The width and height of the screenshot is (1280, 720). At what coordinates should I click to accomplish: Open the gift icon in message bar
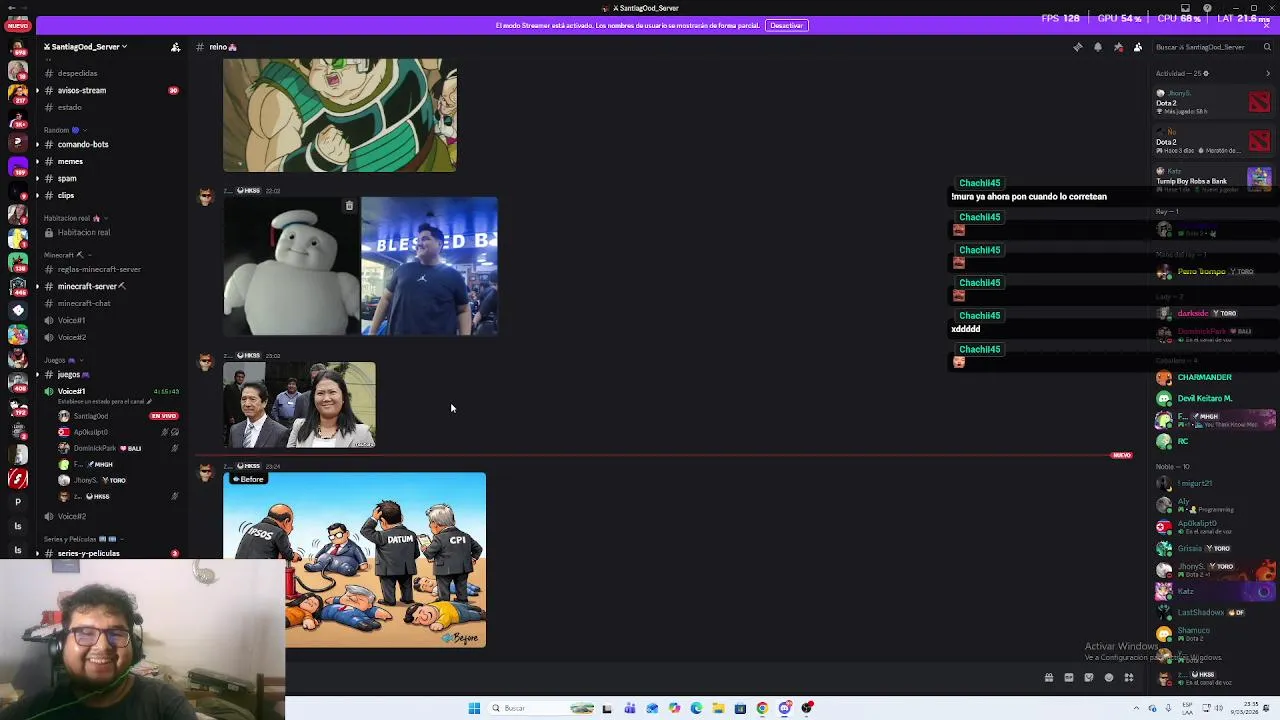click(1048, 678)
